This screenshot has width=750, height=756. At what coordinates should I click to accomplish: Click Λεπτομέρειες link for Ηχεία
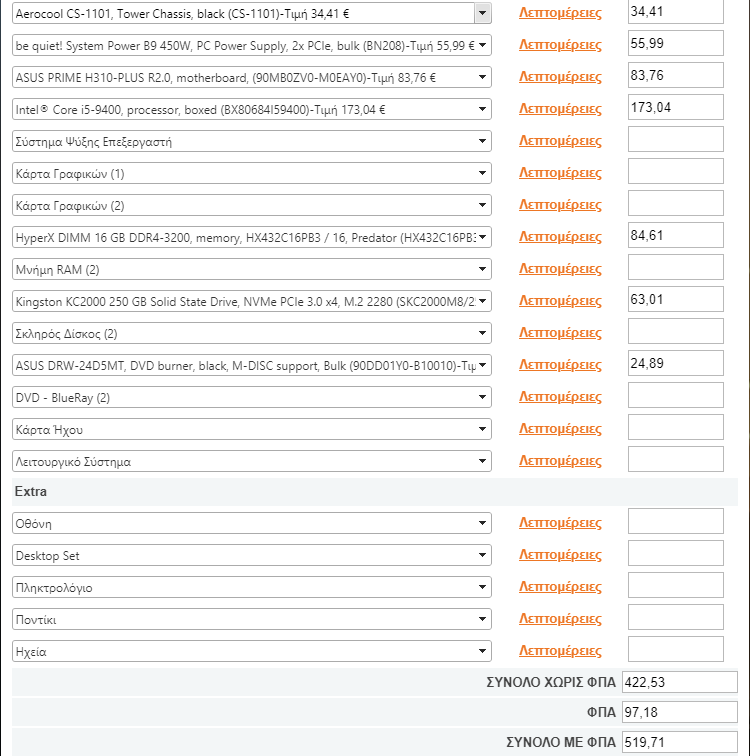[560, 651]
